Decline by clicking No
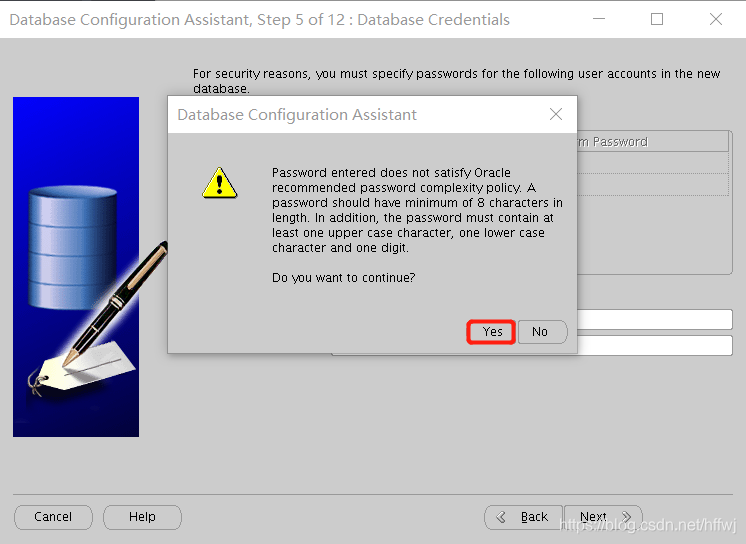The width and height of the screenshot is (746, 544). [x=542, y=332]
